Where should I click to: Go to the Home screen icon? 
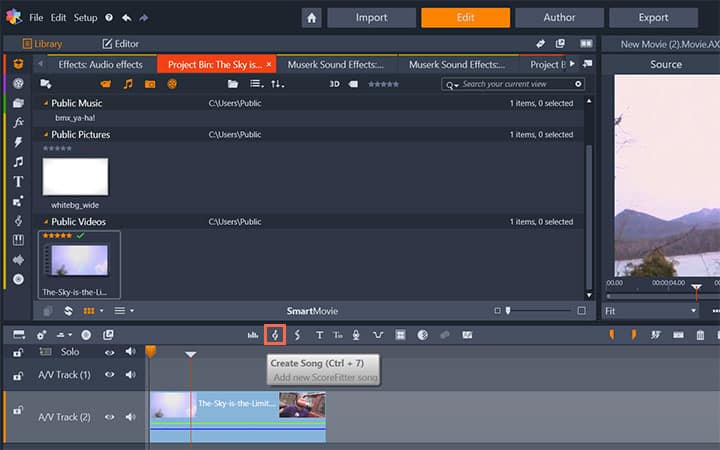click(311, 18)
